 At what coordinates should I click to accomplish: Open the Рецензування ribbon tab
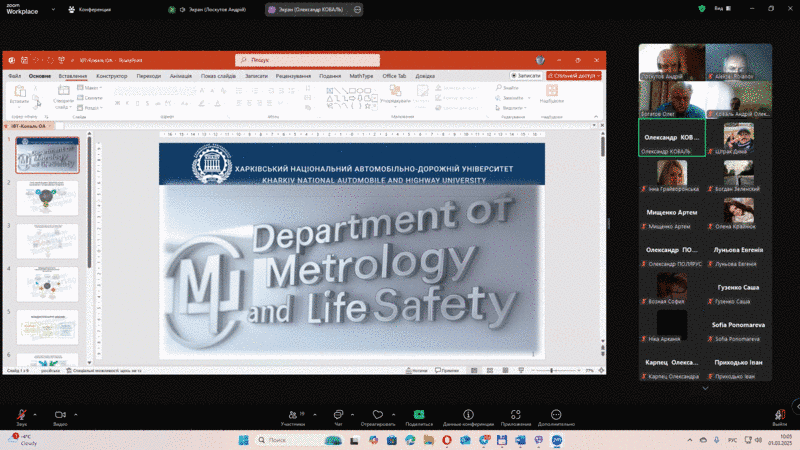click(293, 76)
